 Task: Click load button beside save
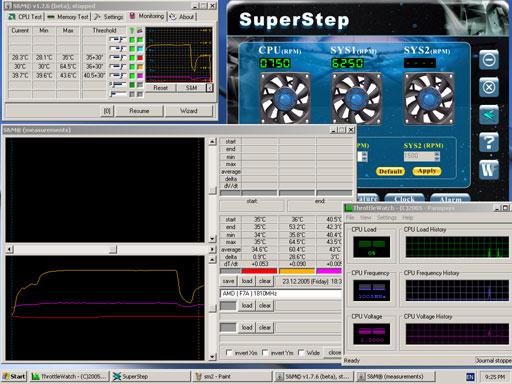pyautogui.click(x=247, y=281)
